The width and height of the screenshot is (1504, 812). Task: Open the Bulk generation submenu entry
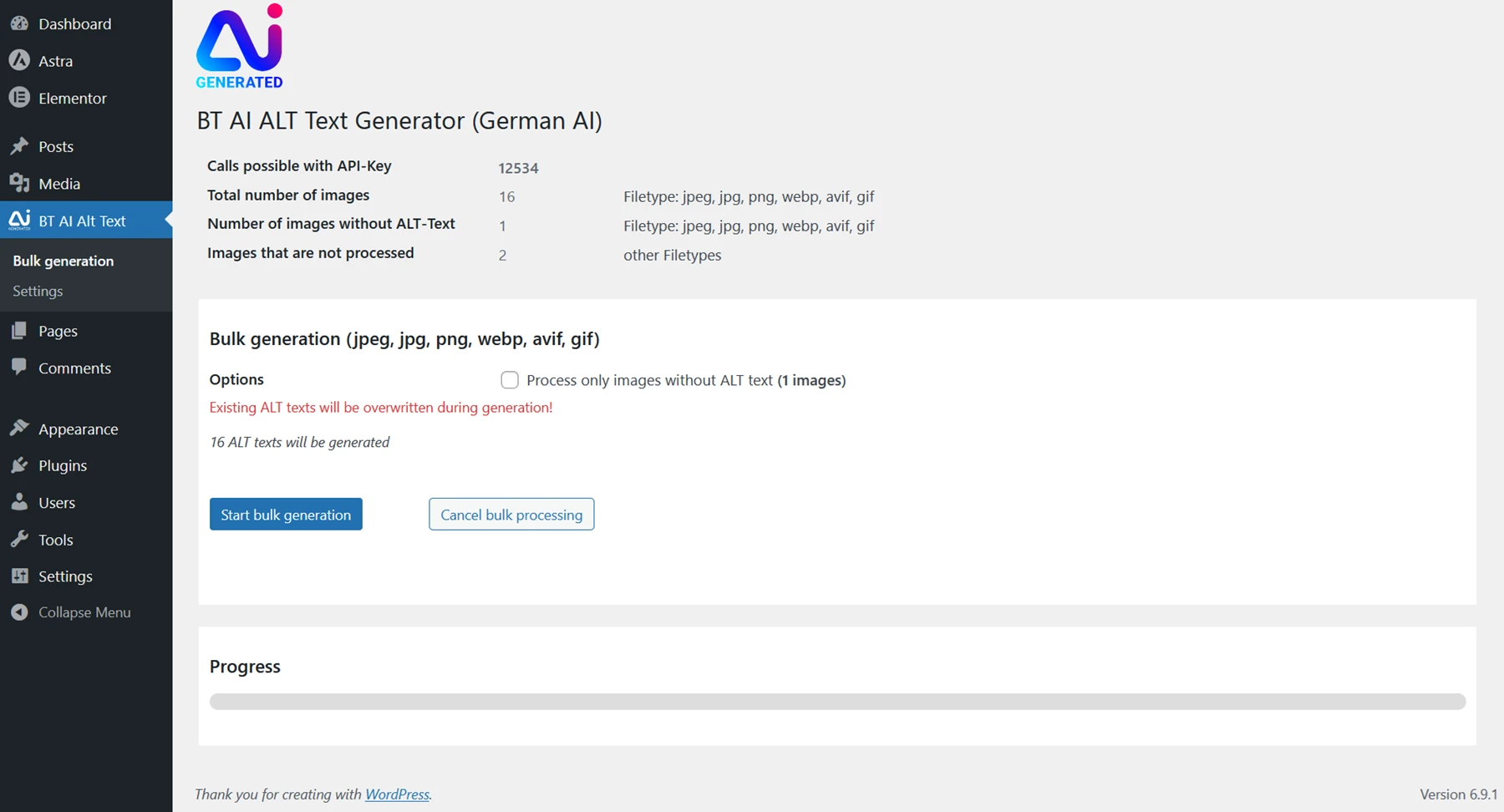[x=63, y=261]
